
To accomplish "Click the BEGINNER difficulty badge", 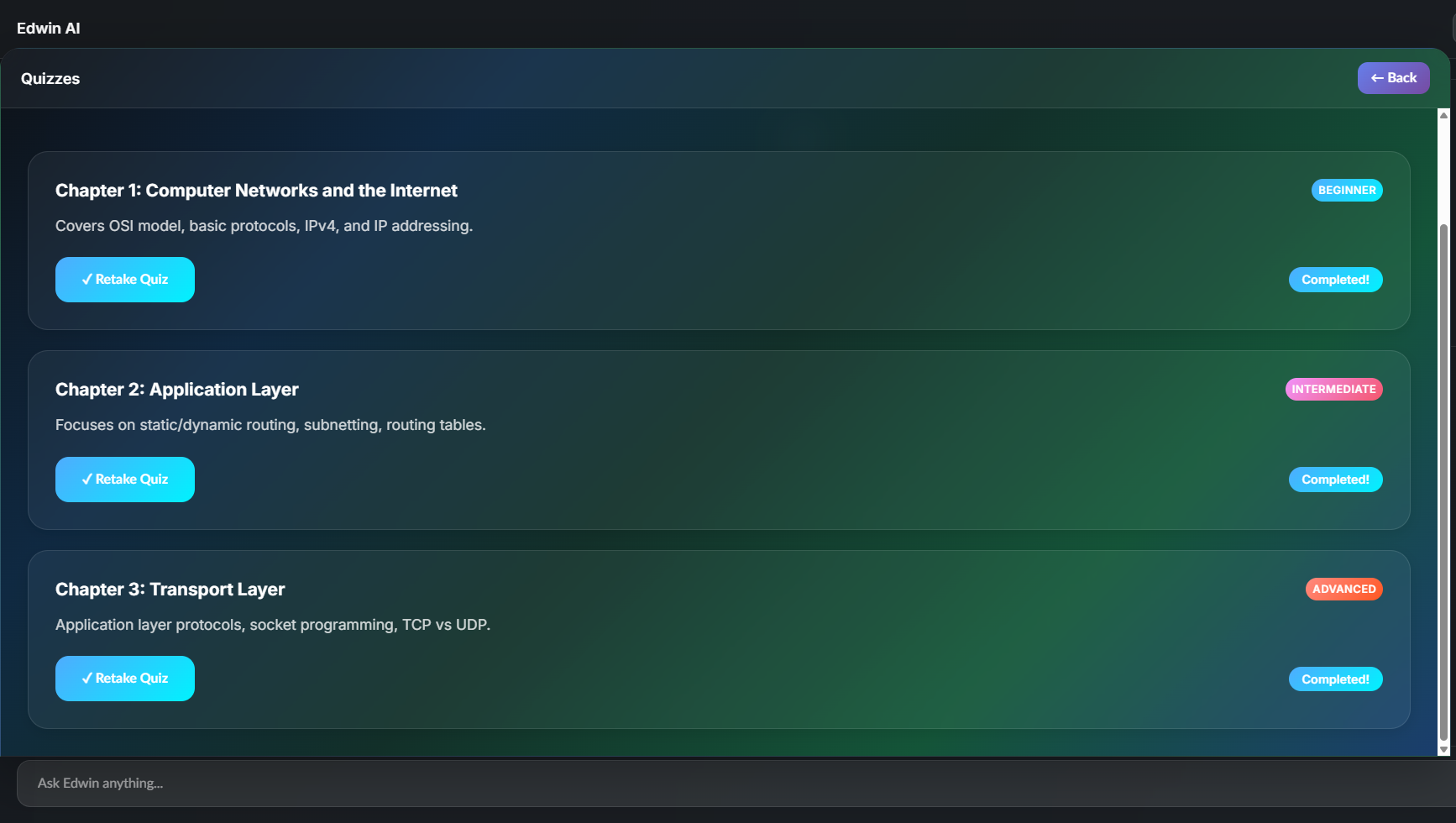I will click(1347, 191).
